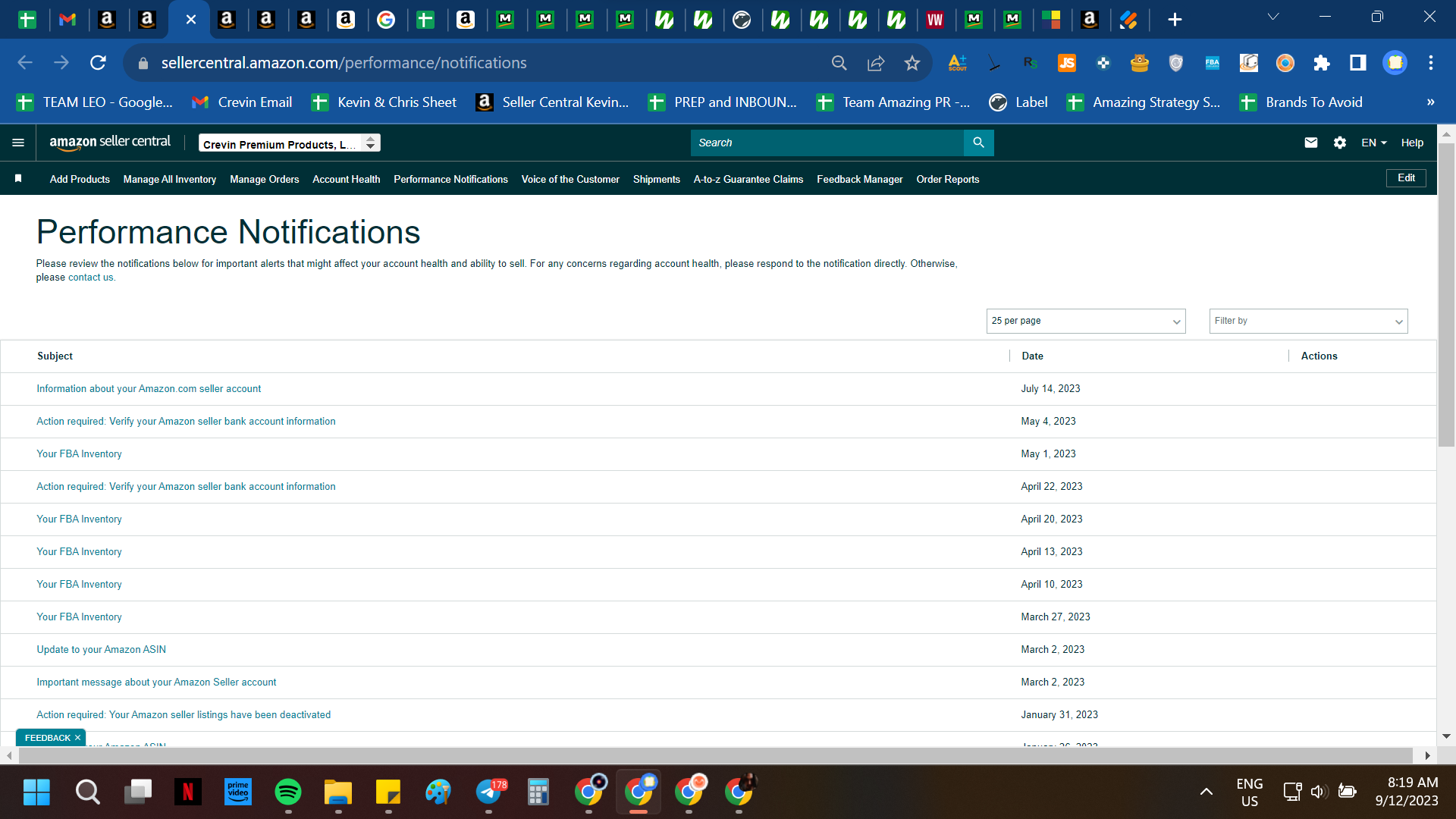1456x819 pixels.
Task: Bookmark this page with the star icon
Action: click(912, 63)
